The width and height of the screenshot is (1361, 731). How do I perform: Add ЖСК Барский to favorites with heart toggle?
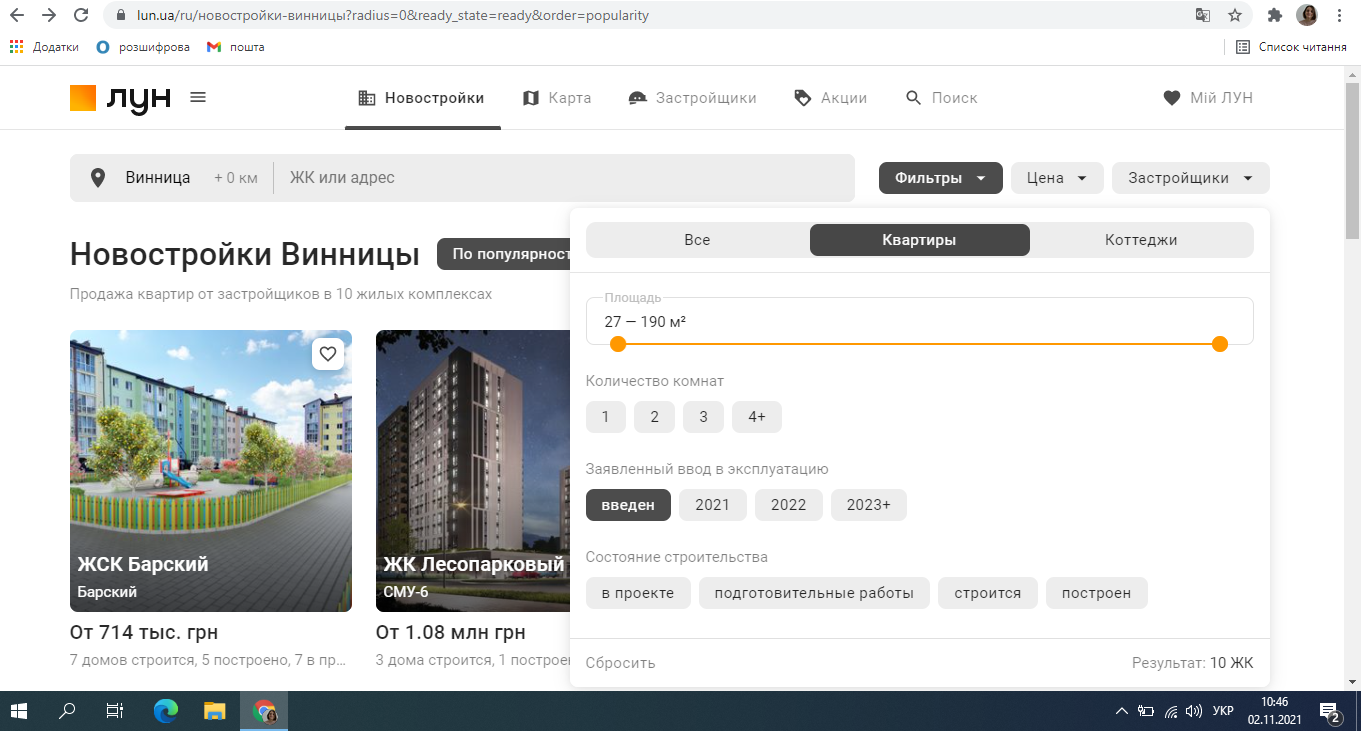tap(328, 353)
